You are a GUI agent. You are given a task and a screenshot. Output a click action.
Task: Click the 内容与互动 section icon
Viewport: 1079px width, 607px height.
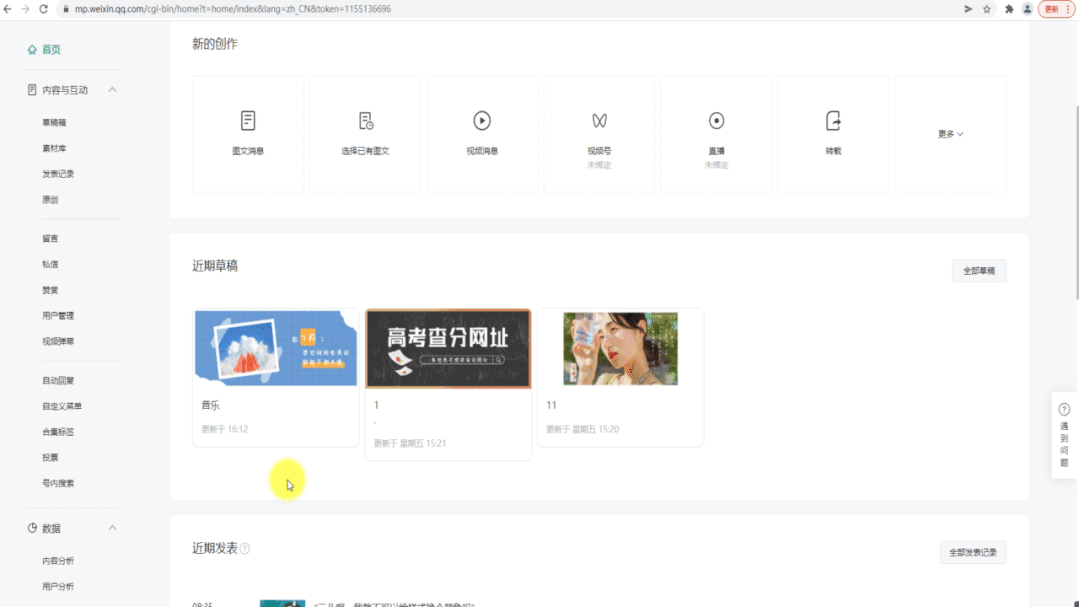click(x=32, y=89)
